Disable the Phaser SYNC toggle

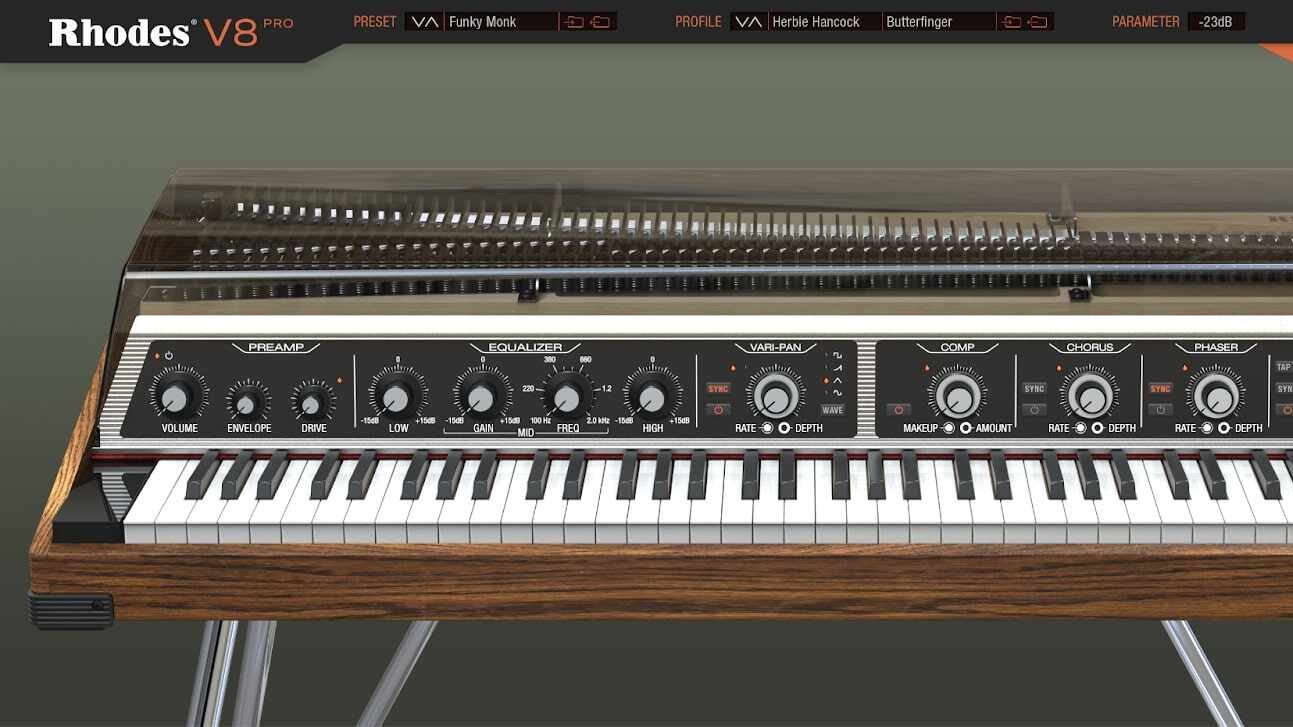[x=1160, y=389]
